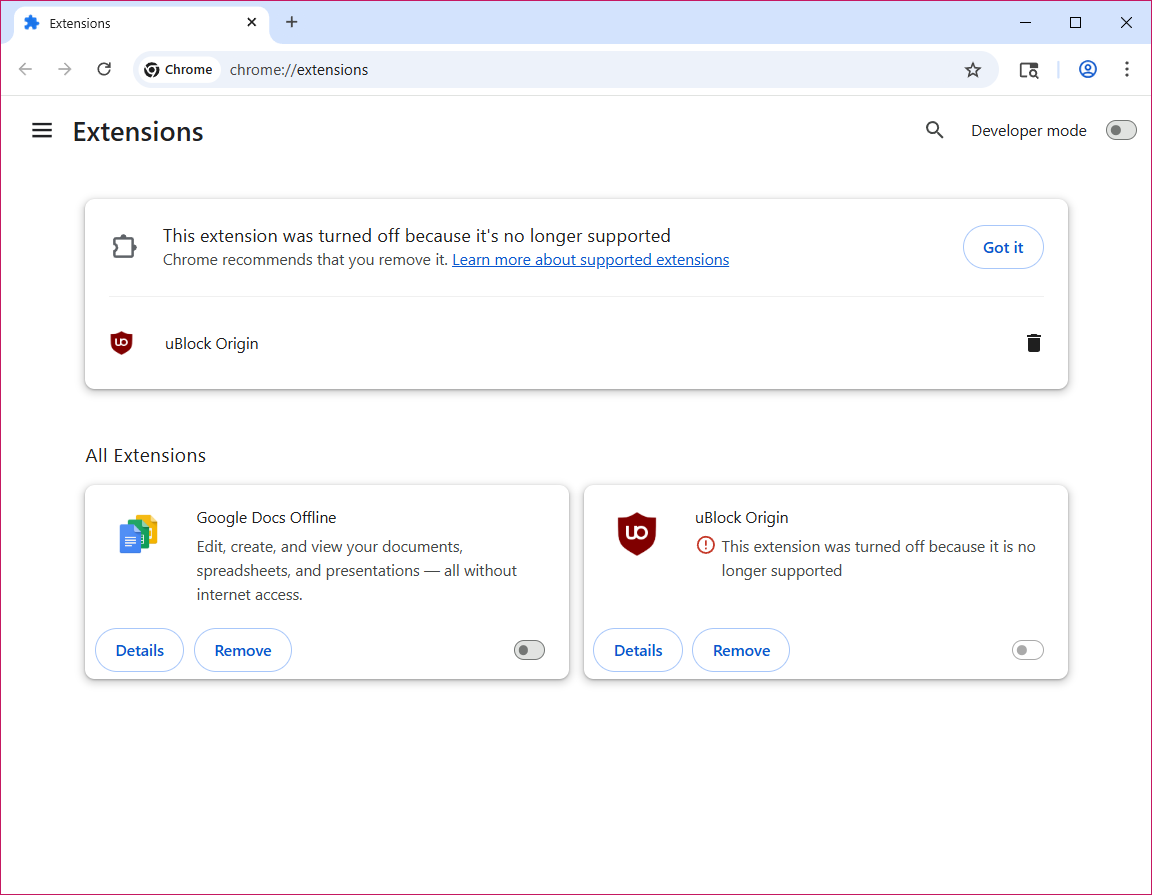Click the Google Docs Offline extension icon
Viewport: 1152px width, 895px height.
pos(138,534)
